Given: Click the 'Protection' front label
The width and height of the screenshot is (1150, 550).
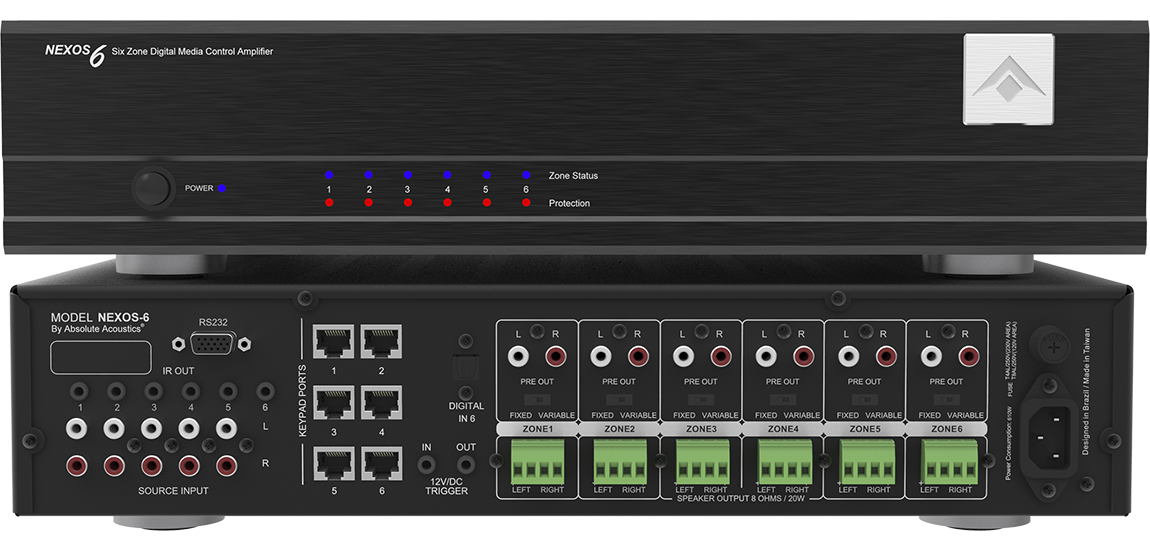Looking at the screenshot, I should point(569,203).
